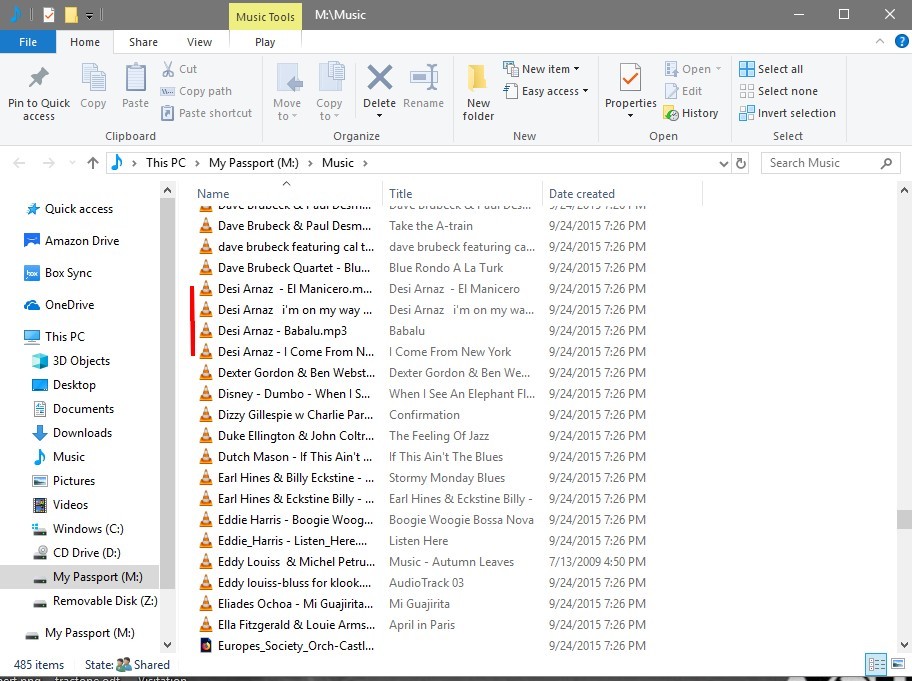This screenshot has height=681, width=912.
Task: Open the New item dropdown
Action: 542,69
